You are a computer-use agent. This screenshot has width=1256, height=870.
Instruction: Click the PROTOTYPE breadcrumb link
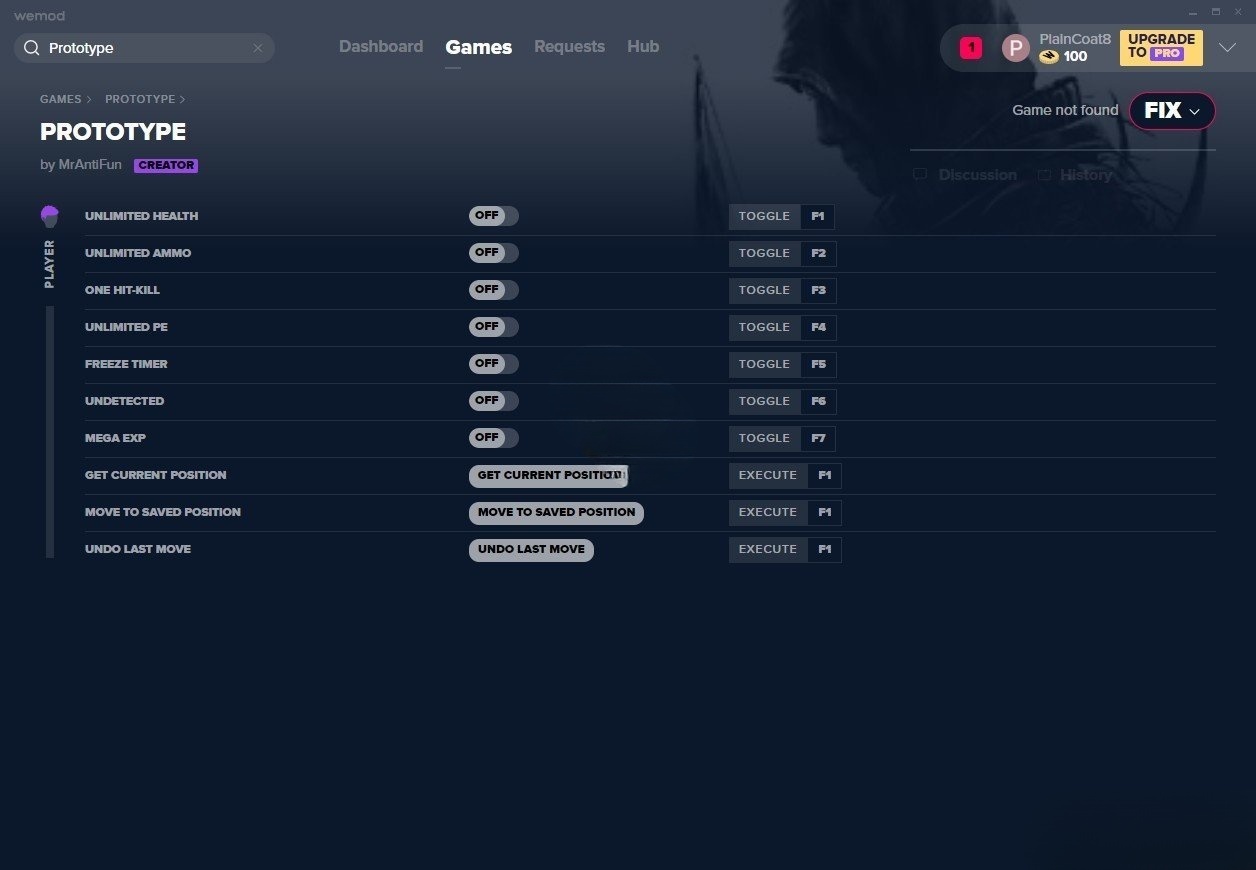click(140, 100)
